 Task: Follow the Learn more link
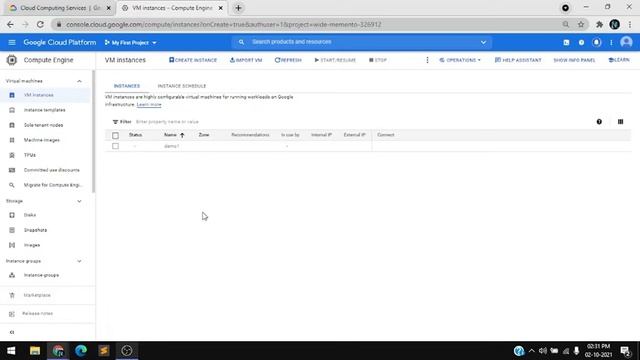tap(149, 105)
